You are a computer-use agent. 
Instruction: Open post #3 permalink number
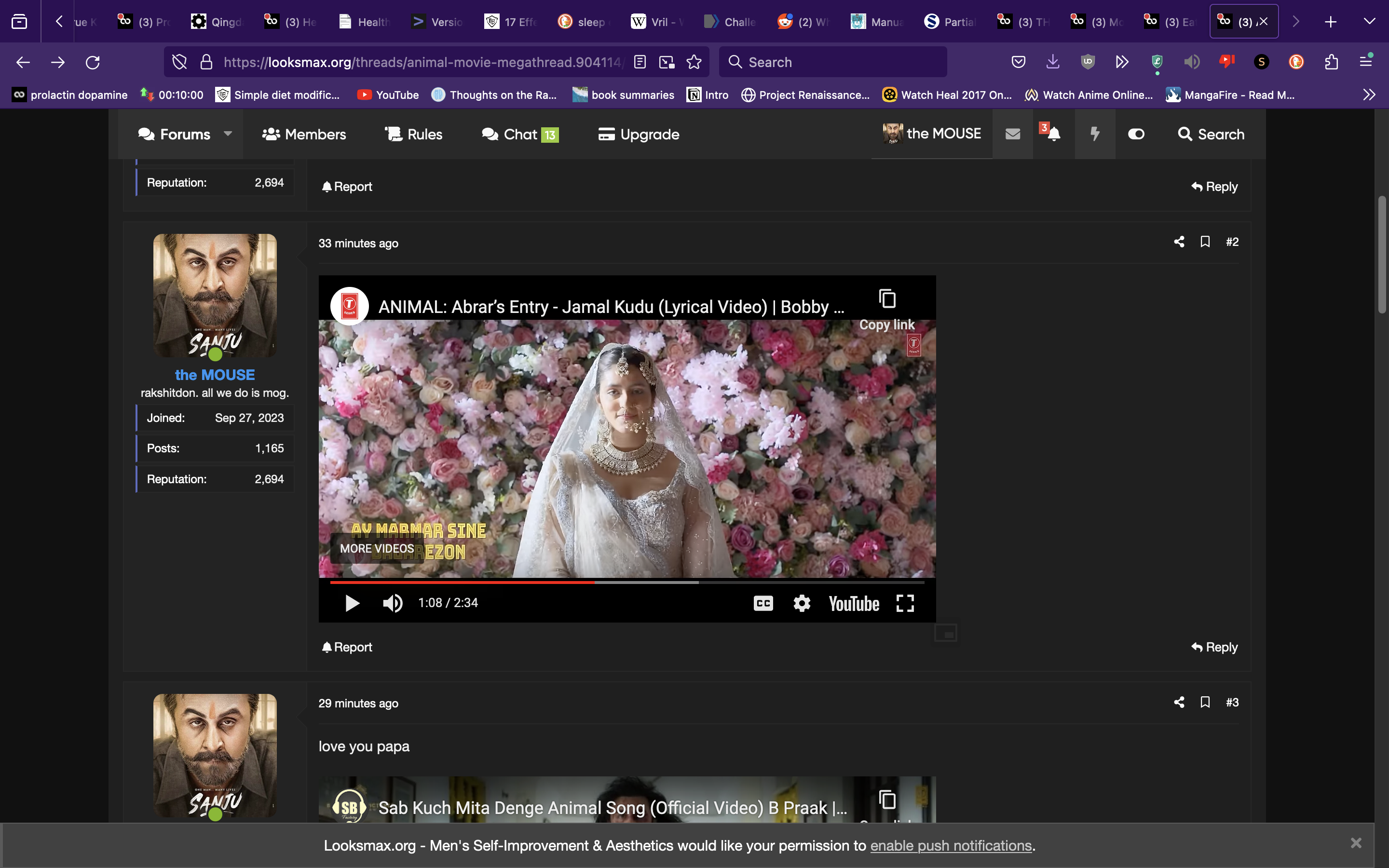click(1232, 702)
